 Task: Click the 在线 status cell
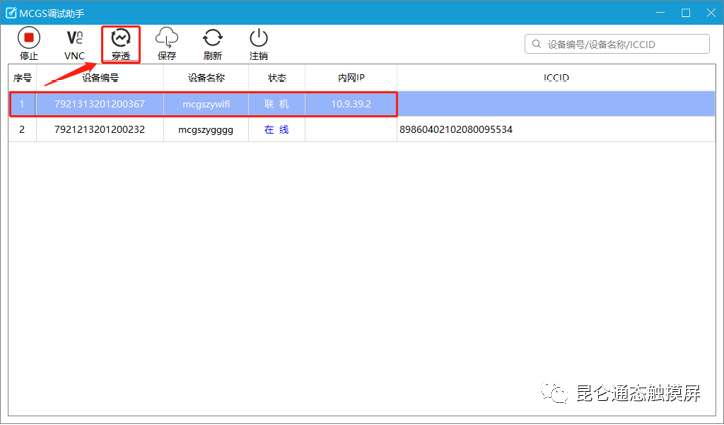(x=277, y=129)
